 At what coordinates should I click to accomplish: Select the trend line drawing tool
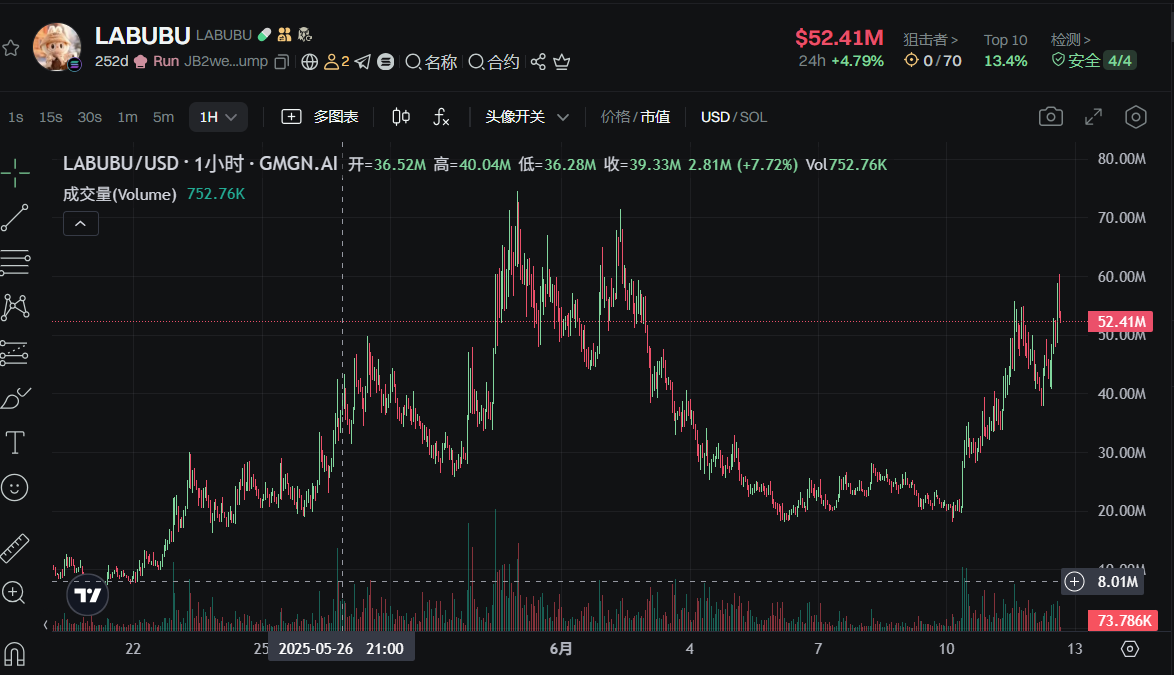15,218
